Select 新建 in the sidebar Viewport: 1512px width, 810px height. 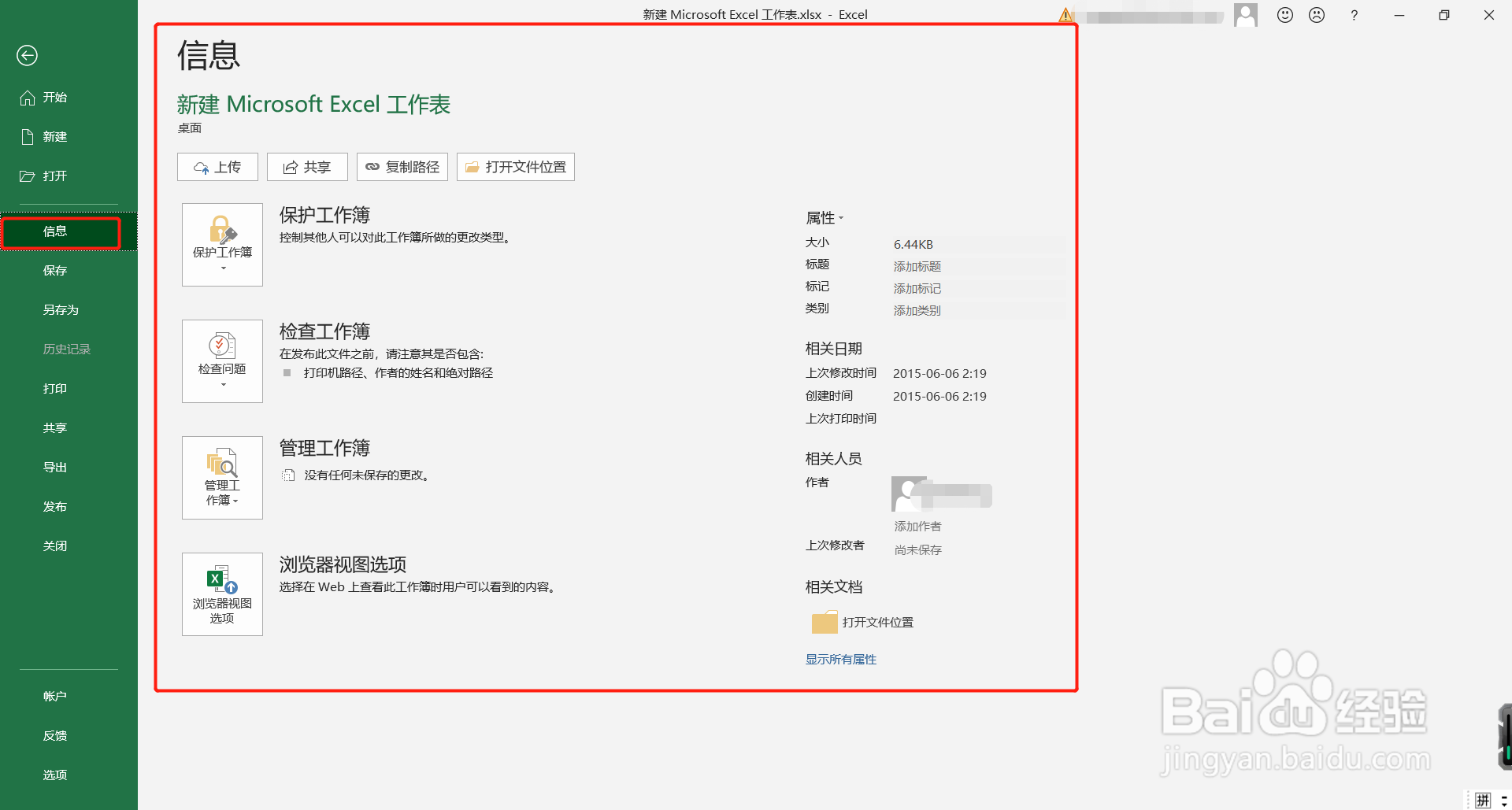click(x=69, y=137)
